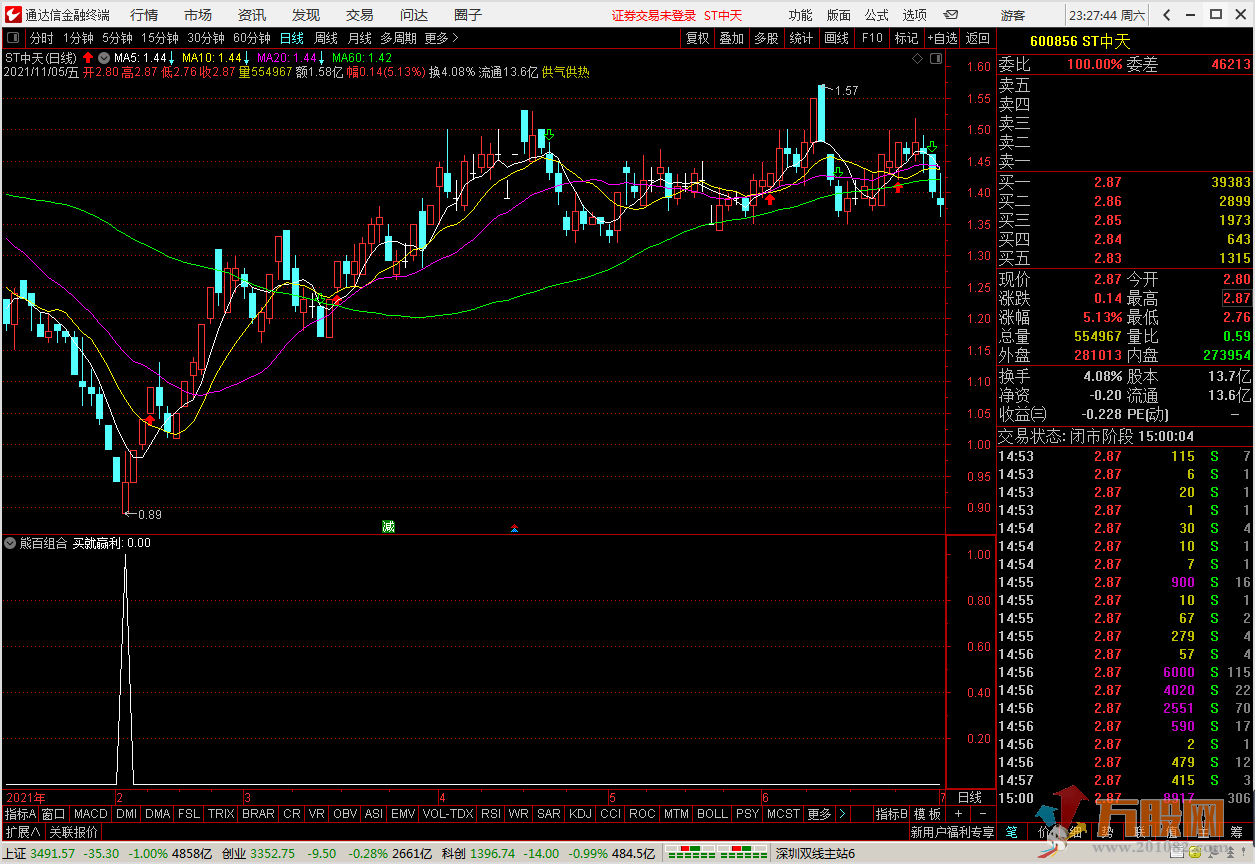Open the 交易 menu

[x=360, y=15]
